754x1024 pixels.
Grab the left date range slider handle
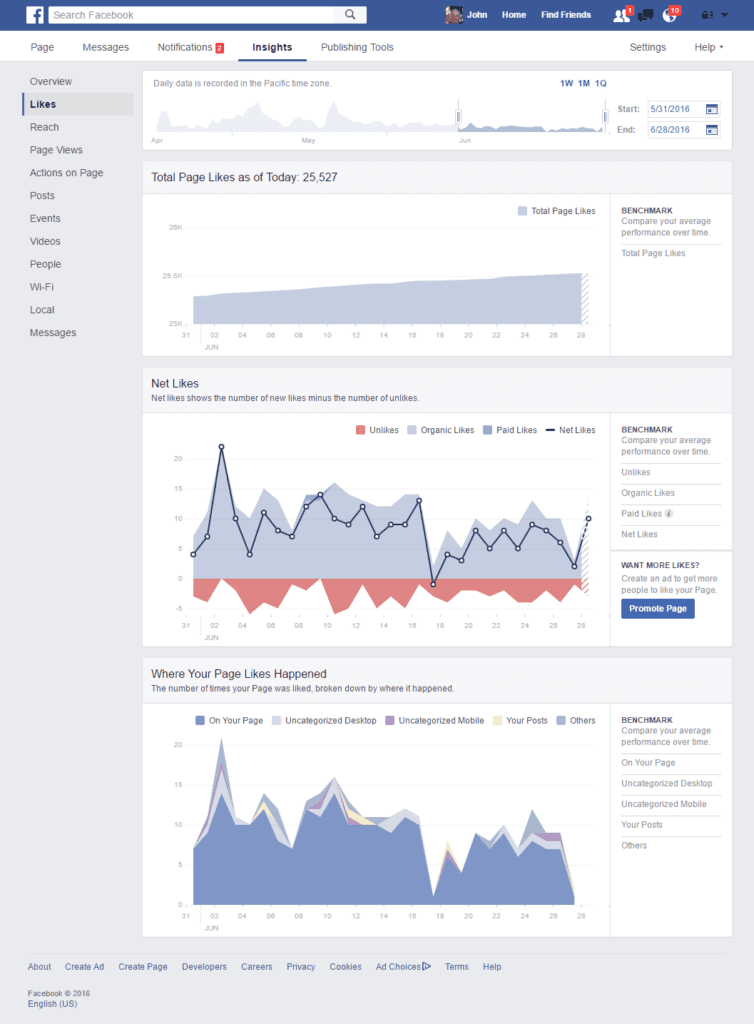click(x=459, y=116)
